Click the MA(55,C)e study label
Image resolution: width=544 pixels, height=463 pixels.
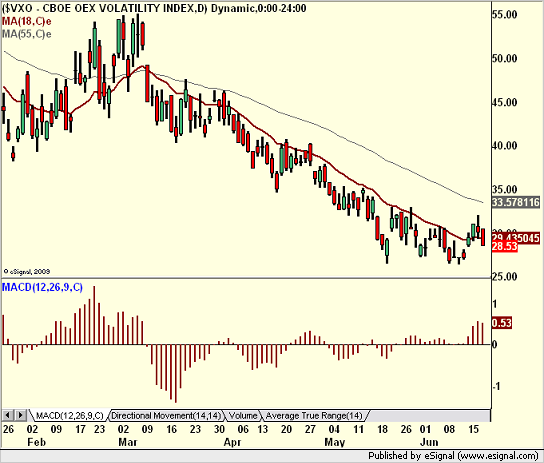pyautogui.click(x=27, y=34)
